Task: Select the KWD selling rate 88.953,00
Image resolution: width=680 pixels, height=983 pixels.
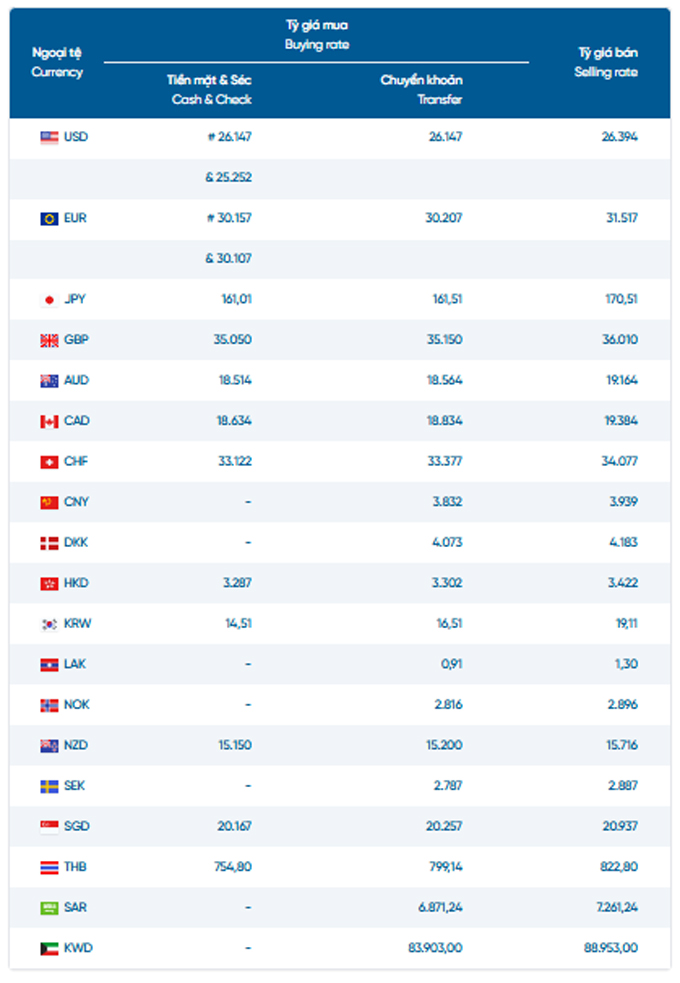Action: tap(610, 948)
